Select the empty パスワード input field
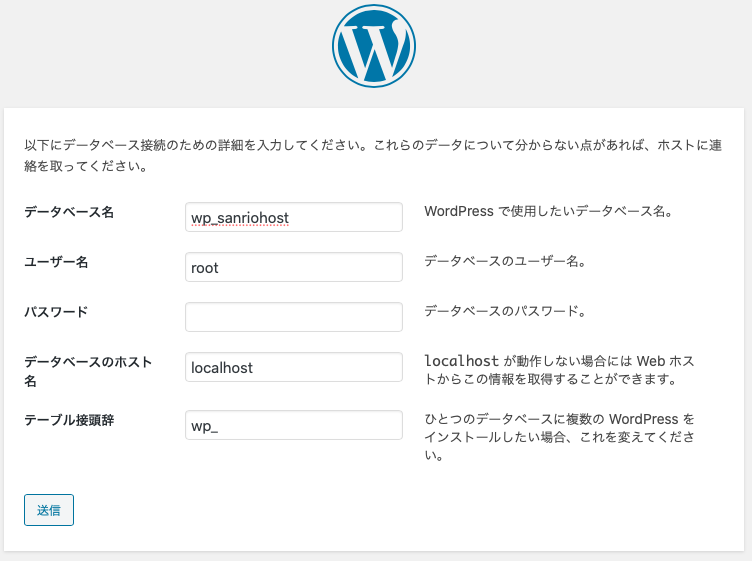 click(x=293, y=317)
